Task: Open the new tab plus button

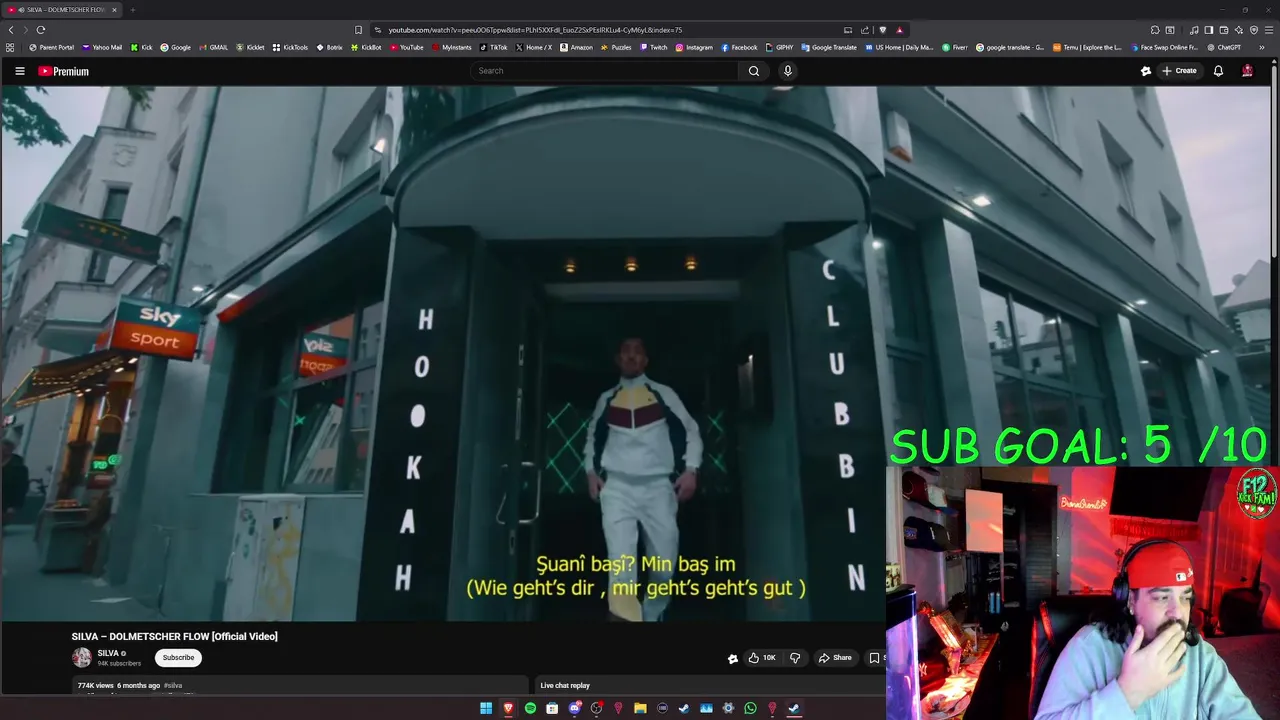Action: [132, 10]
